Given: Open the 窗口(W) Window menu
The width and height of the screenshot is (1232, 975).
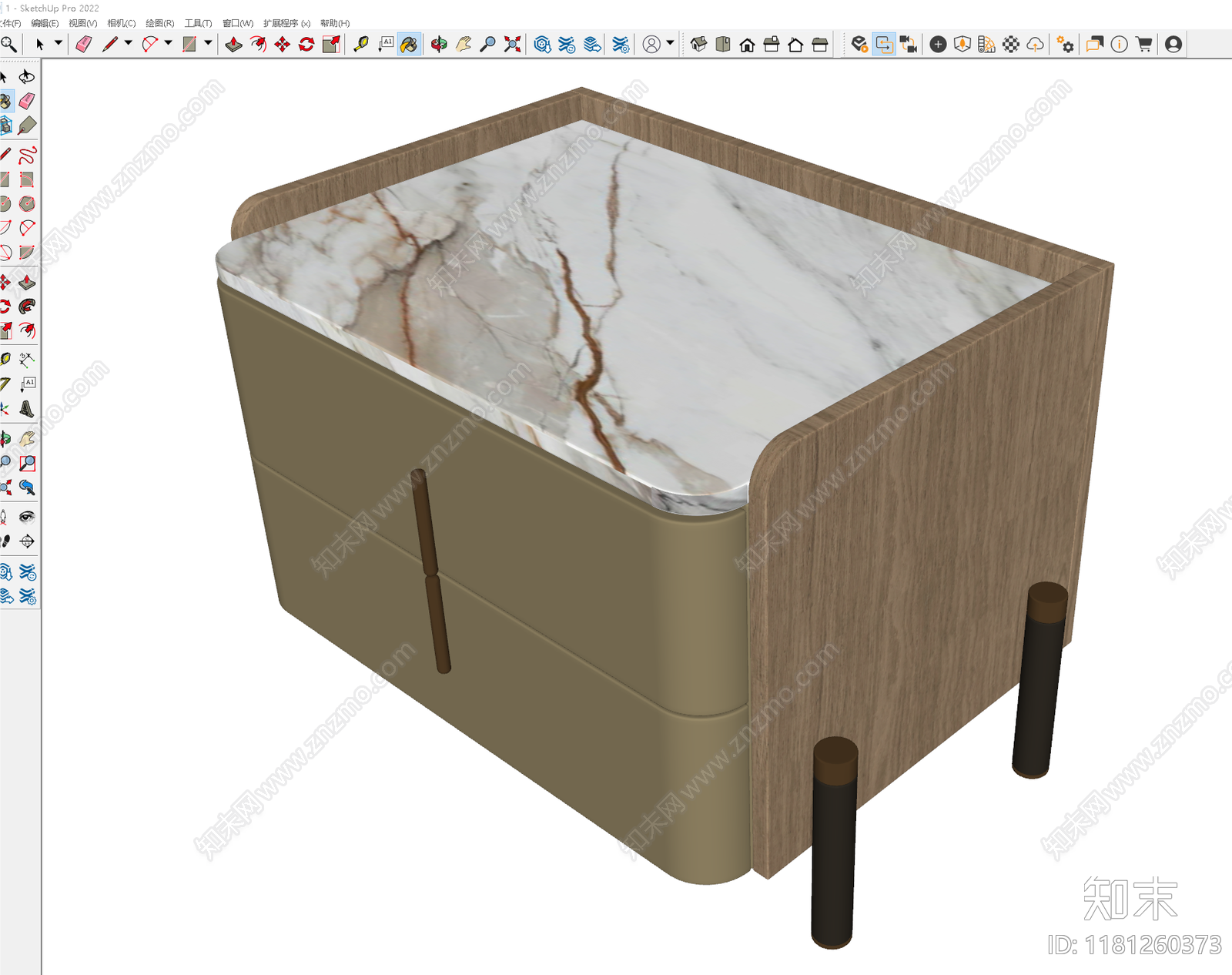Looking at the screenshot, I should pyautogui.click(x=238, y=23).
